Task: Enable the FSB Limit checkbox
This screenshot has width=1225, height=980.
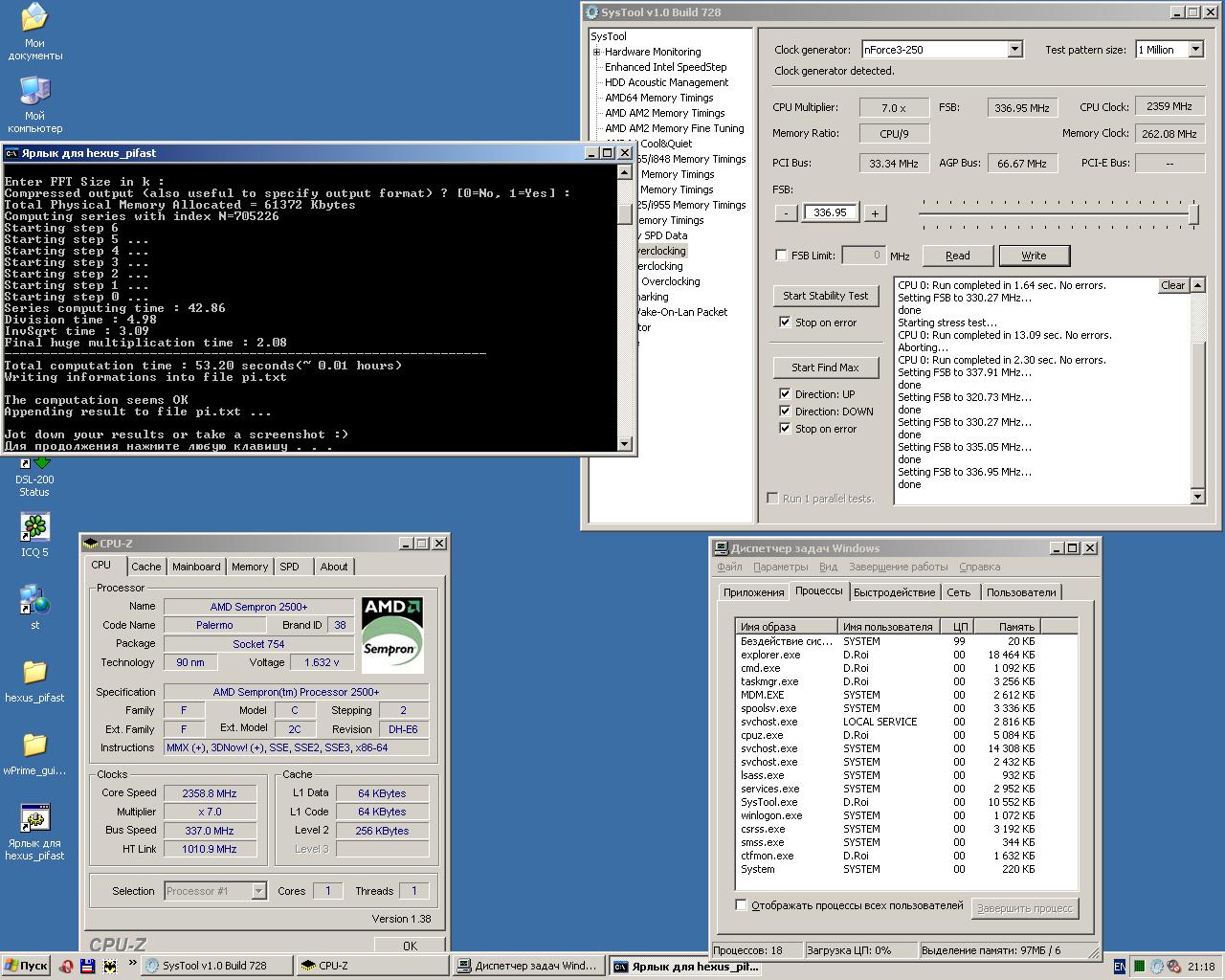Action: (x=781, y=256)
